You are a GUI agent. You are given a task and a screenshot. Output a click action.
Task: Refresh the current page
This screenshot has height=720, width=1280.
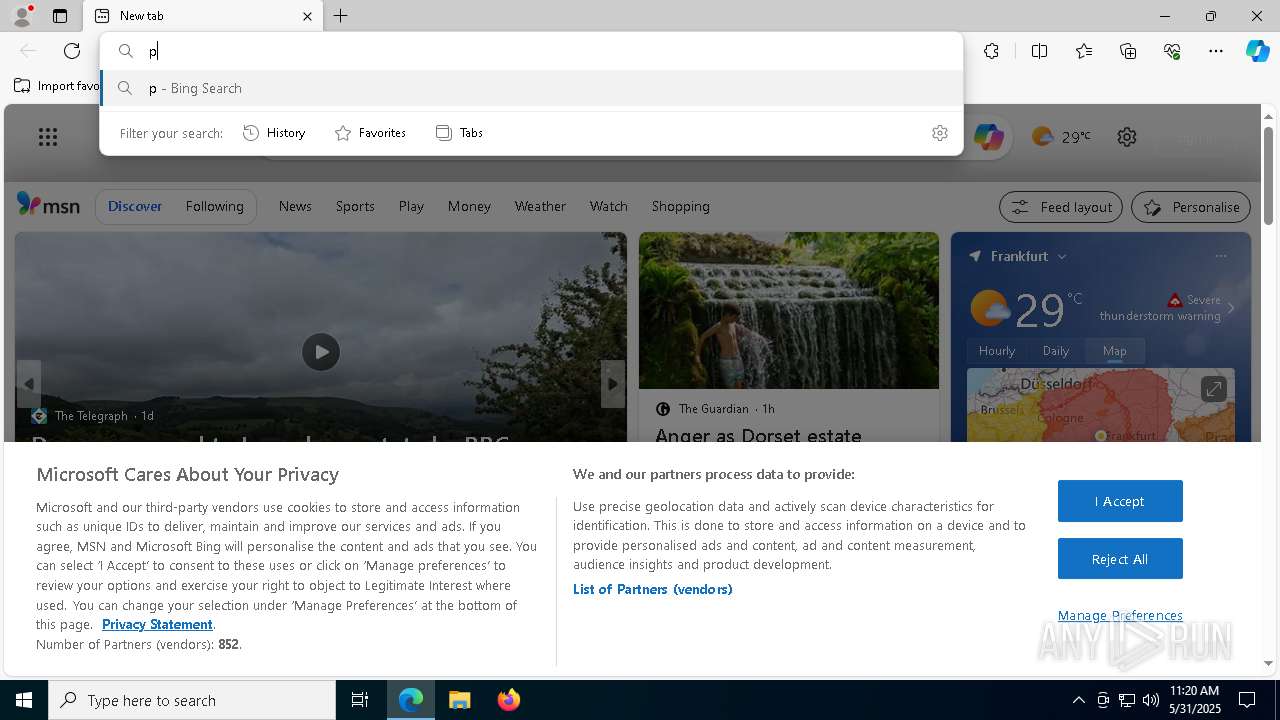(x=72, y=51)
